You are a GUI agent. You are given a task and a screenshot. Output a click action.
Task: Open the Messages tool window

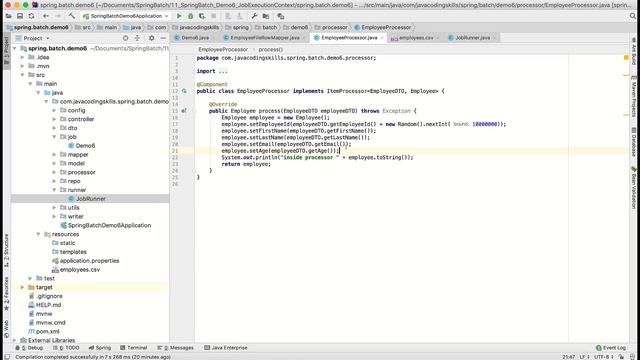176,348
